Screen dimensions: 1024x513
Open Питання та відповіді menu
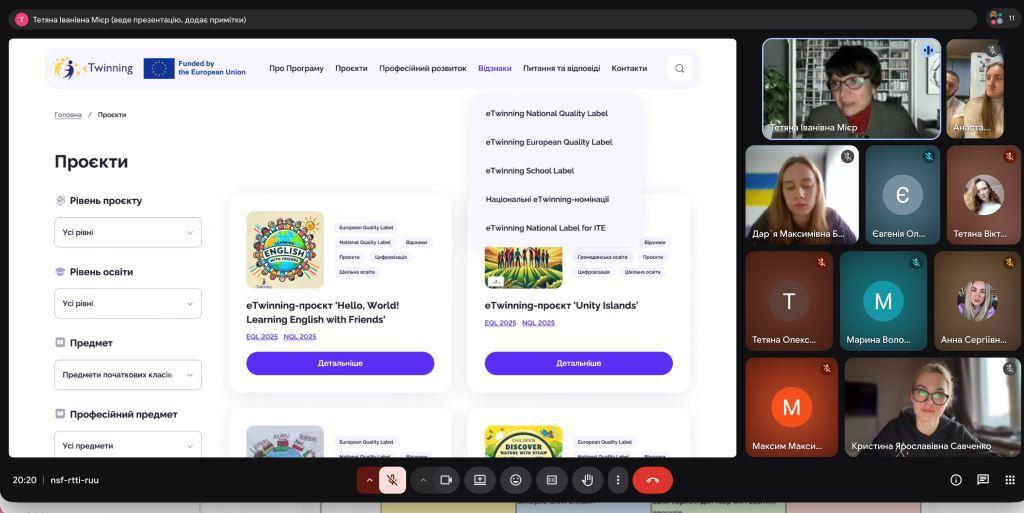(x=561, y=68)
